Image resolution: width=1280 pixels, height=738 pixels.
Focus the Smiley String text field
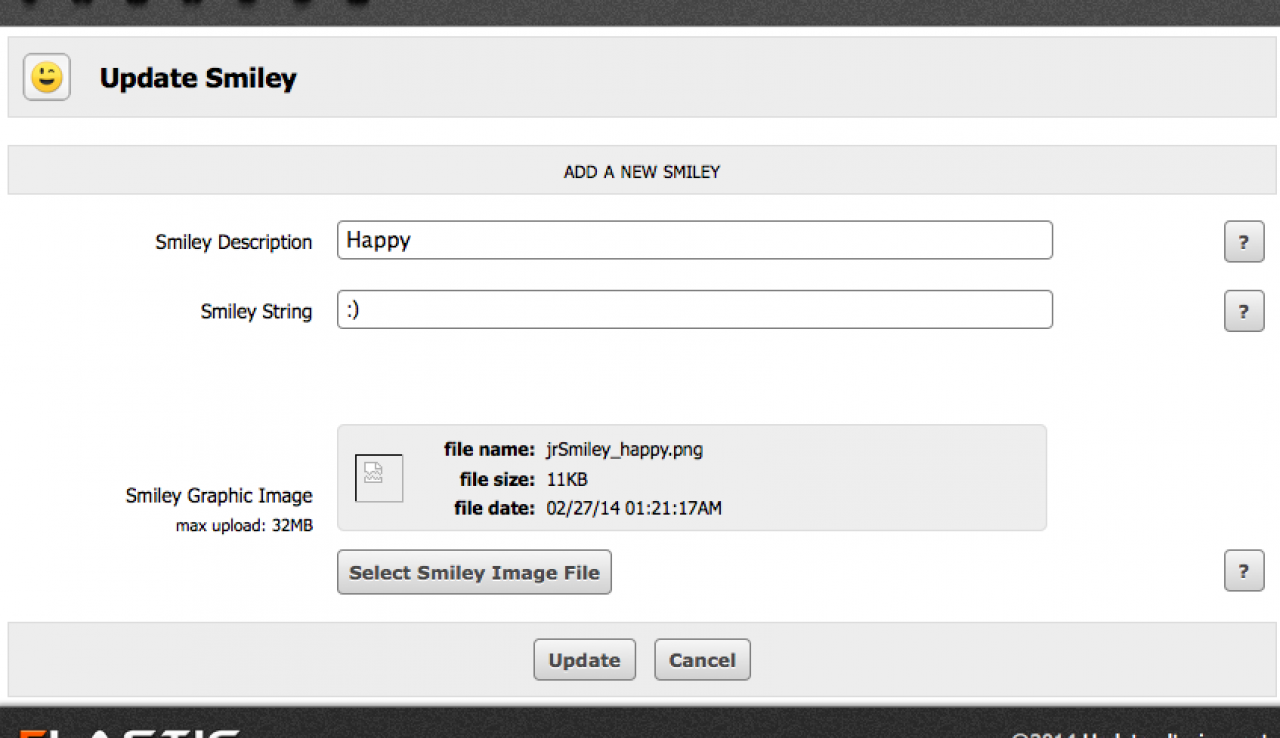(694, 310)
